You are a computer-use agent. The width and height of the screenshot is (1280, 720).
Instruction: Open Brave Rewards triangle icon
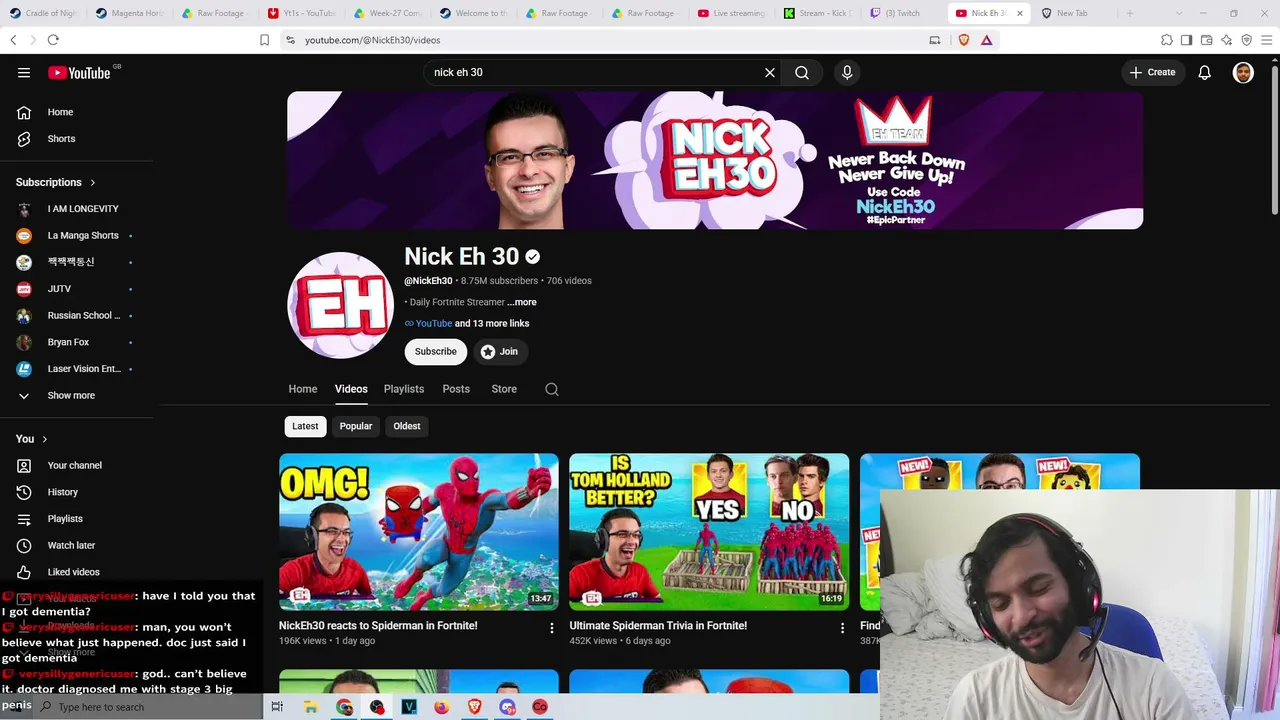click(986, 40)
